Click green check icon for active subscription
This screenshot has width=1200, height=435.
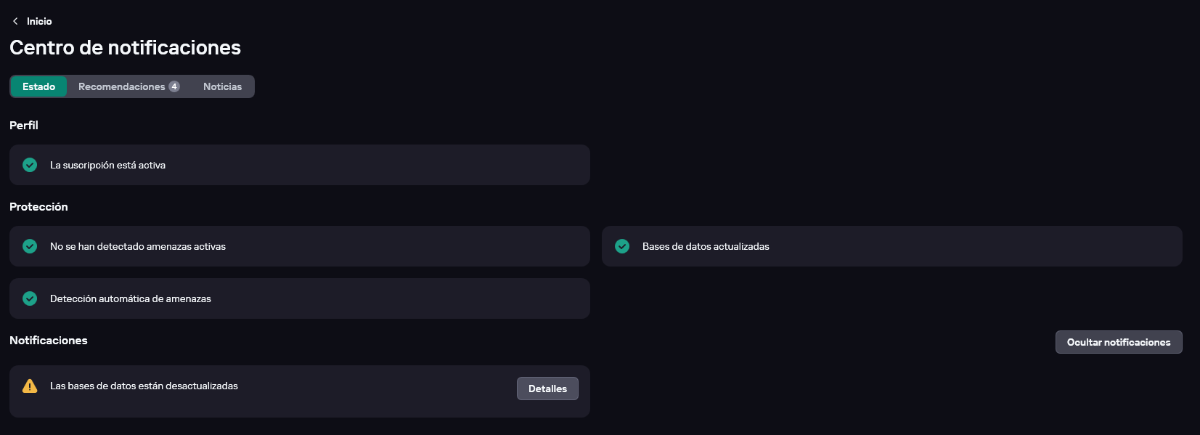point(30,165)
